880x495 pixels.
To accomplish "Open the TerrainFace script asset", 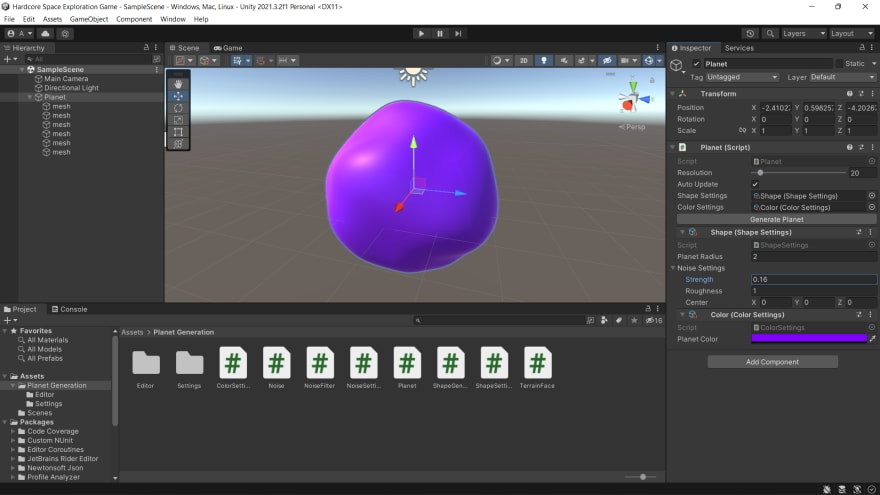I will pyautogui.click(x=537, y=368).
